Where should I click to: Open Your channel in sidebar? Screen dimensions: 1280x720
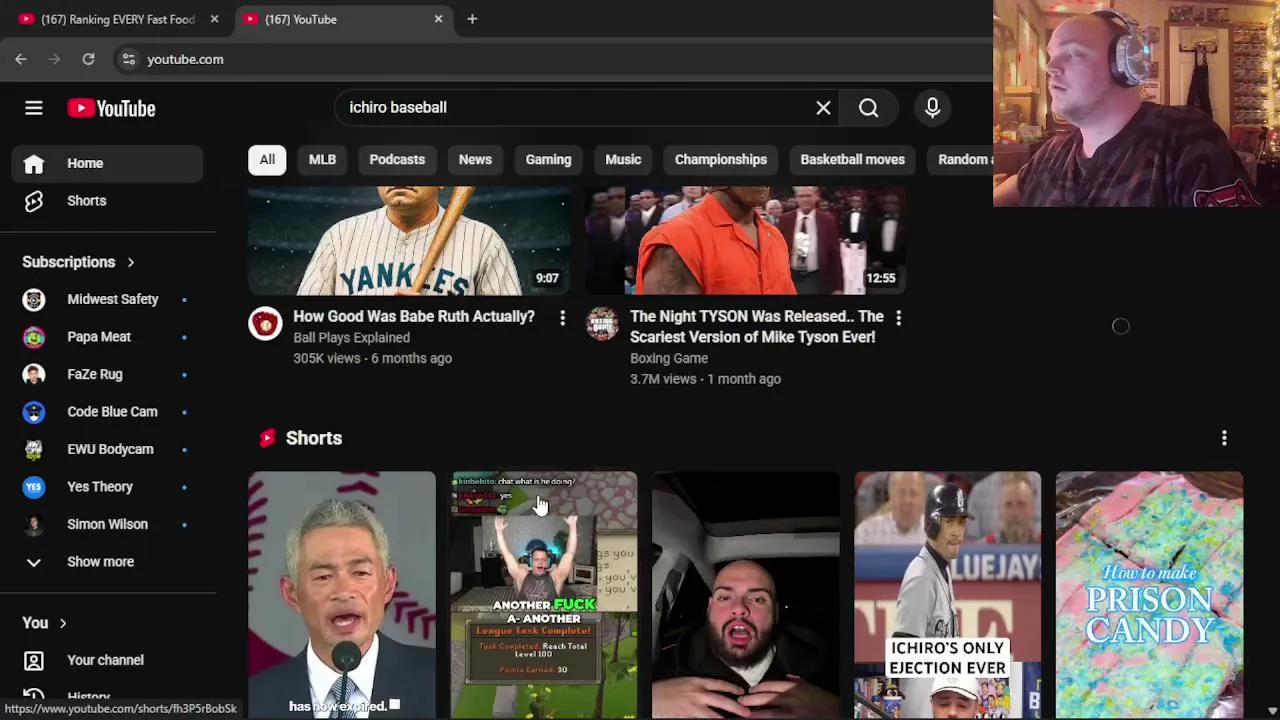coord(107,660)
